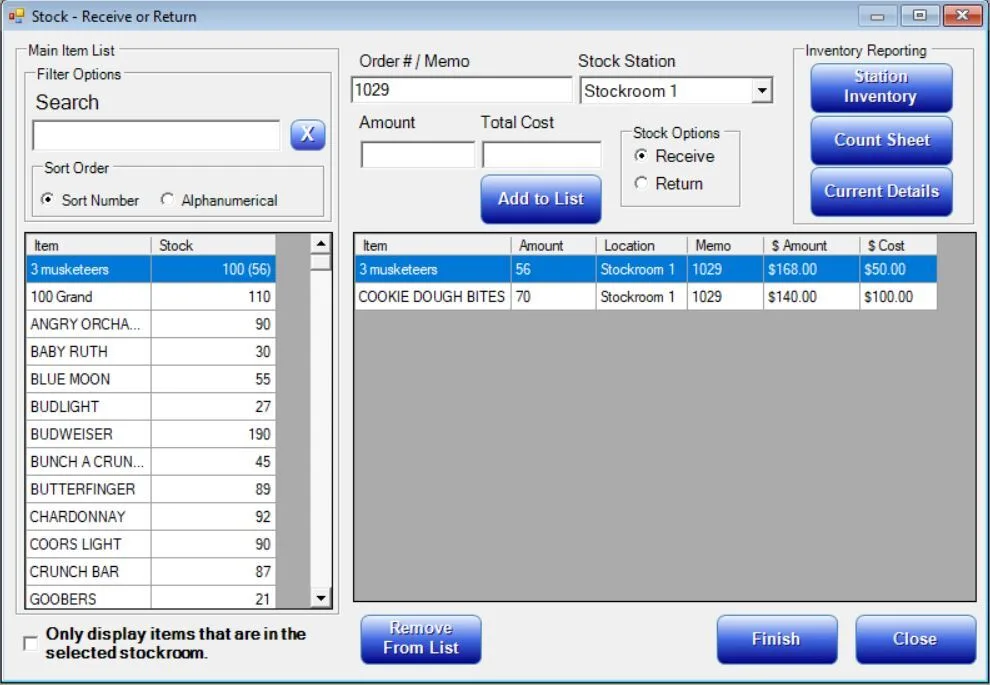Select BUDLIGHT item row
The image size is (990, 685).
[151, 407]
